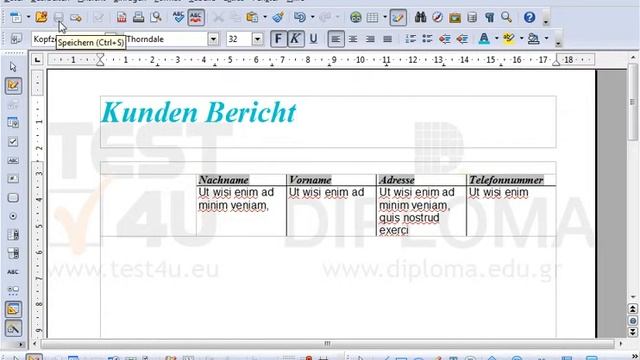Screen dimensions: 640x360
Task: Open the Help question mark icon
Action: pyautogui.click(x=529, y=17)
